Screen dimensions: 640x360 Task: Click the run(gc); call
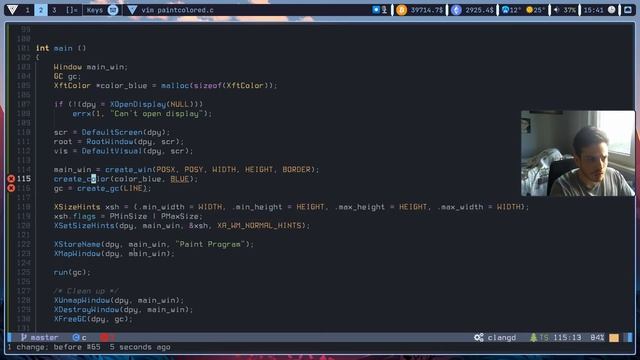click(x=72, y=272)
